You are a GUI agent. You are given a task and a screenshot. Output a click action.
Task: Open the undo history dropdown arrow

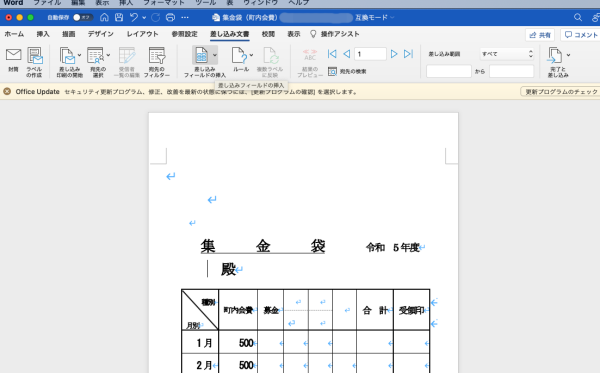click(x=144, y=18)
